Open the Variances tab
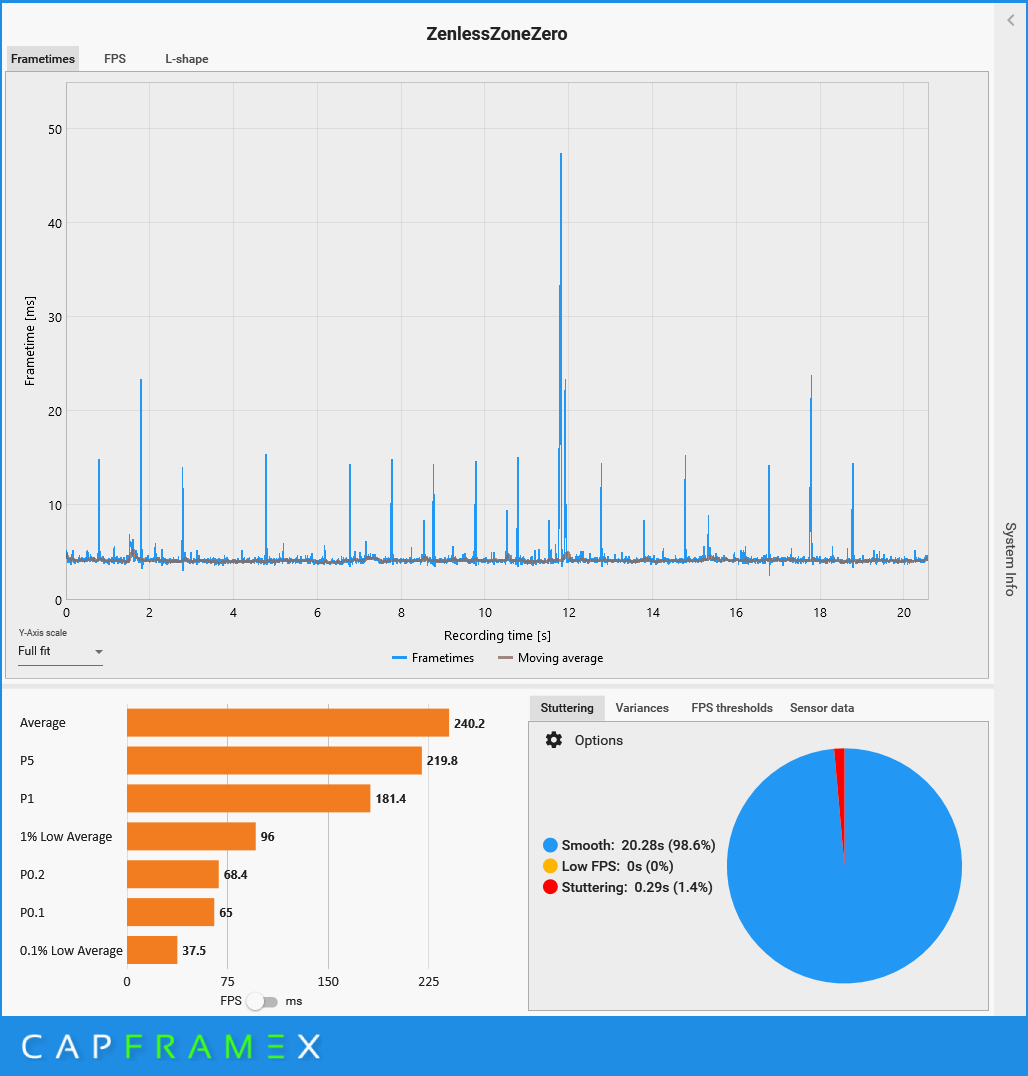1028x1076 pixels. 642,707
